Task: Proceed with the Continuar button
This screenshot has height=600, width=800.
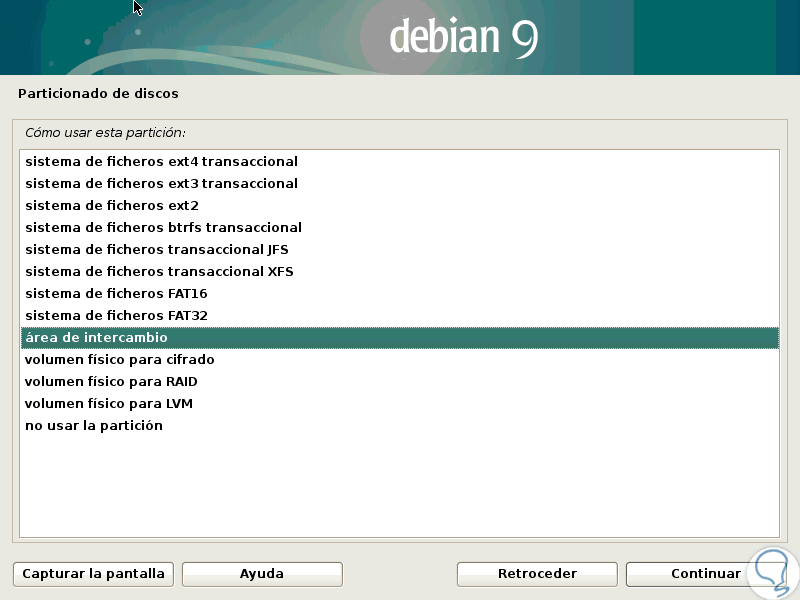Action: (x=706, y=574)
